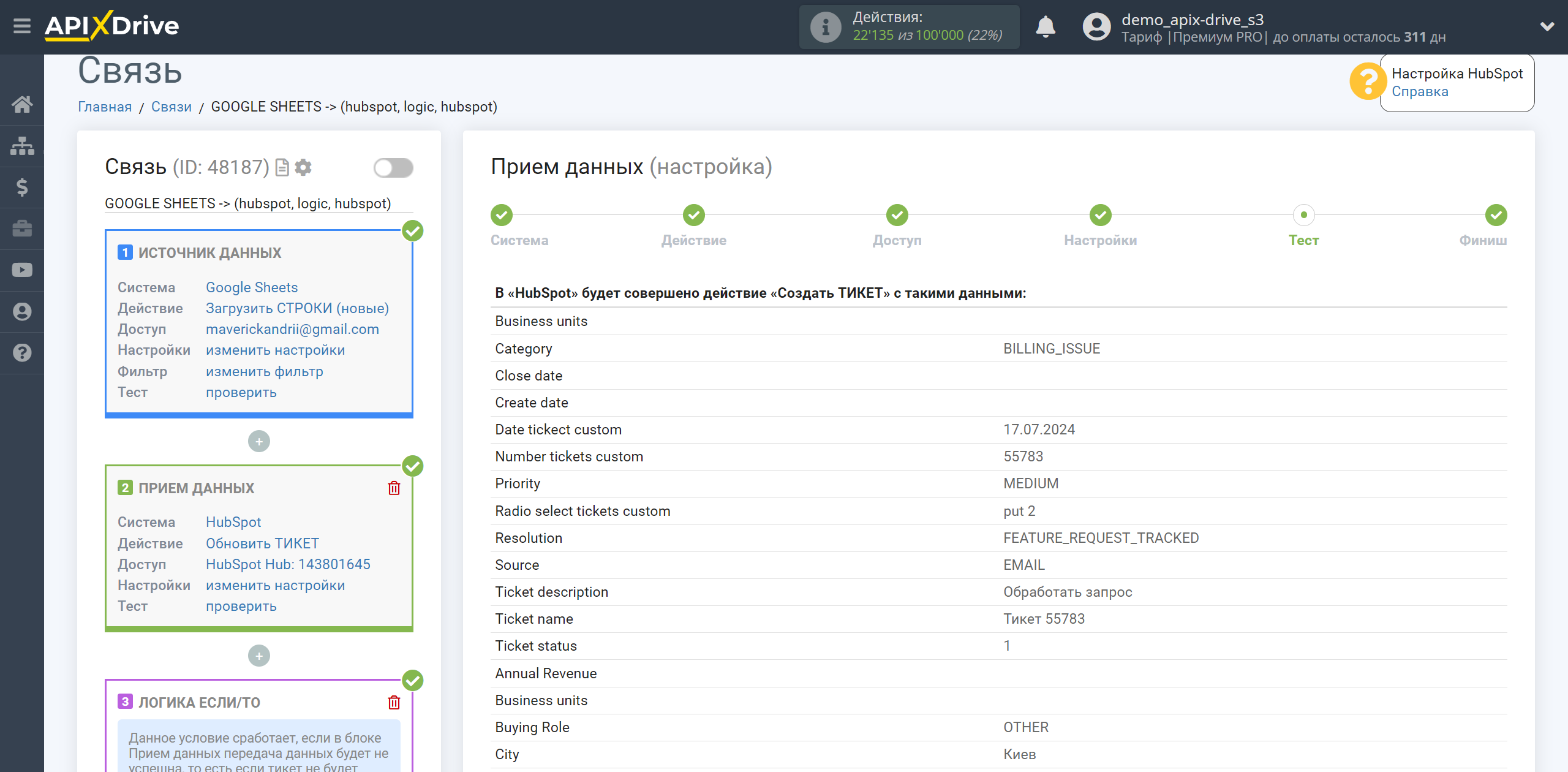Screen dimensions: 1568x772
Task: Open the Справка link
Action: 1420,92
